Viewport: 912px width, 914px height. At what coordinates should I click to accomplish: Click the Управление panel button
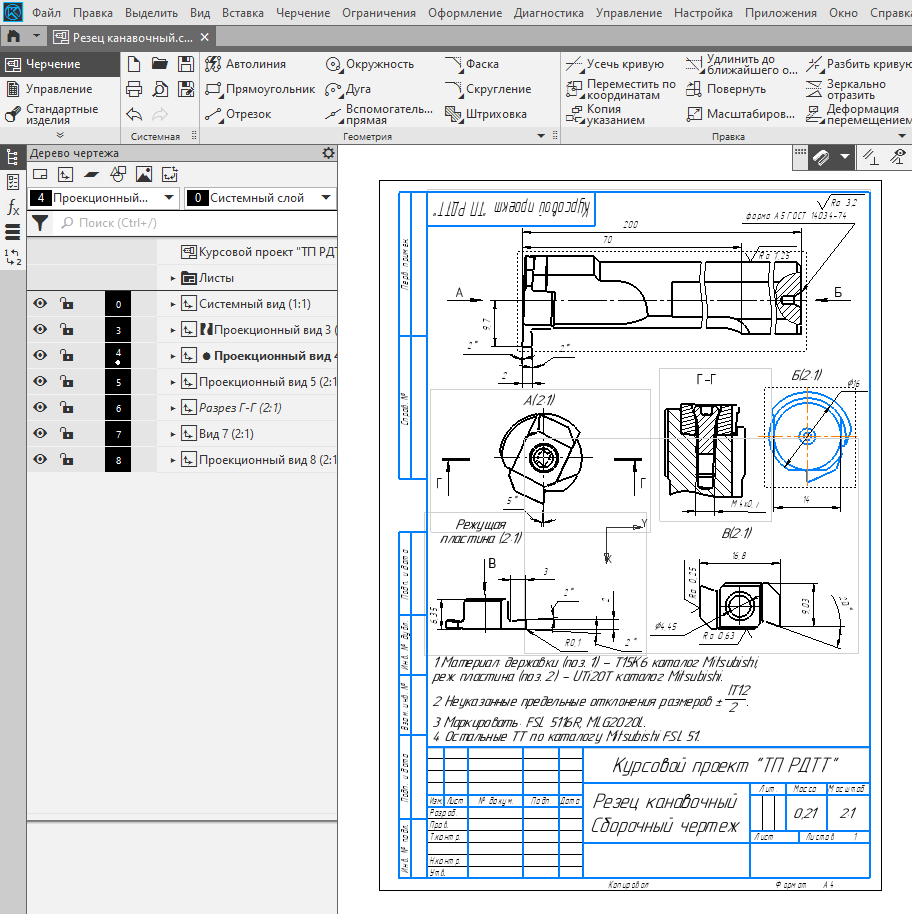pyautogui.click(x=58, y=89)
